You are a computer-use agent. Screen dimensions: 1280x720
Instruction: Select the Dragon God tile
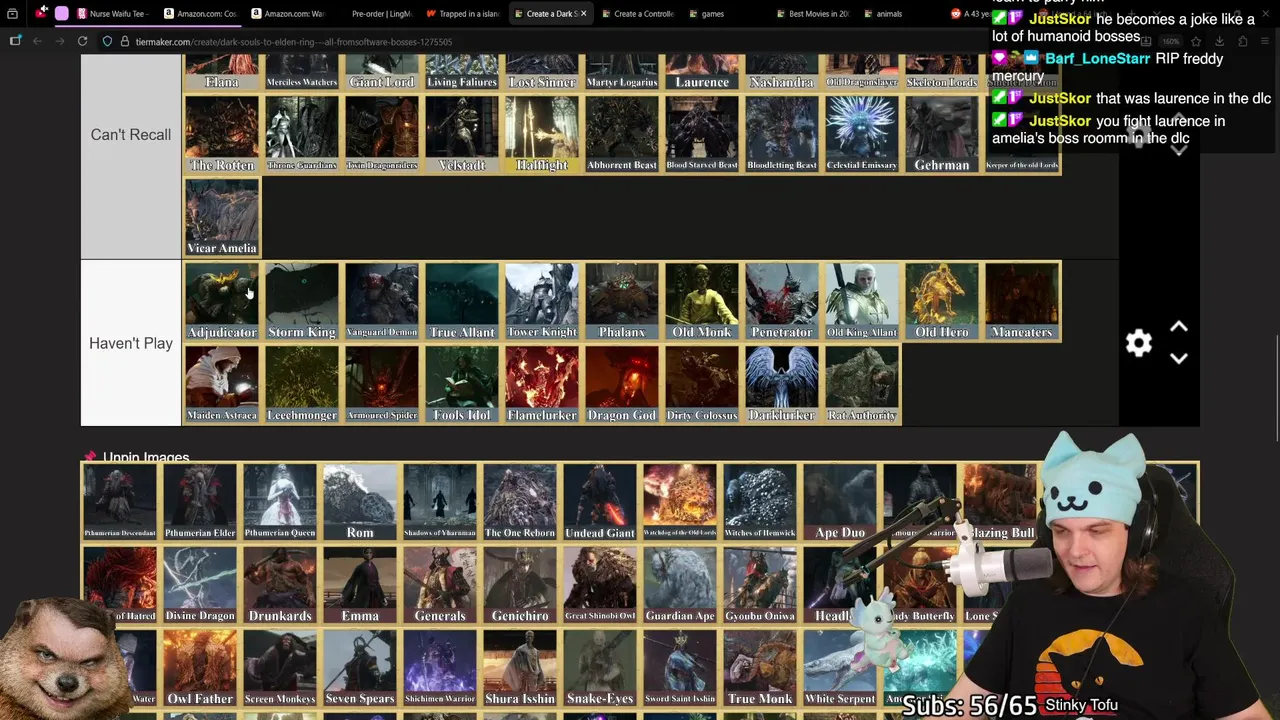(622, 384)
